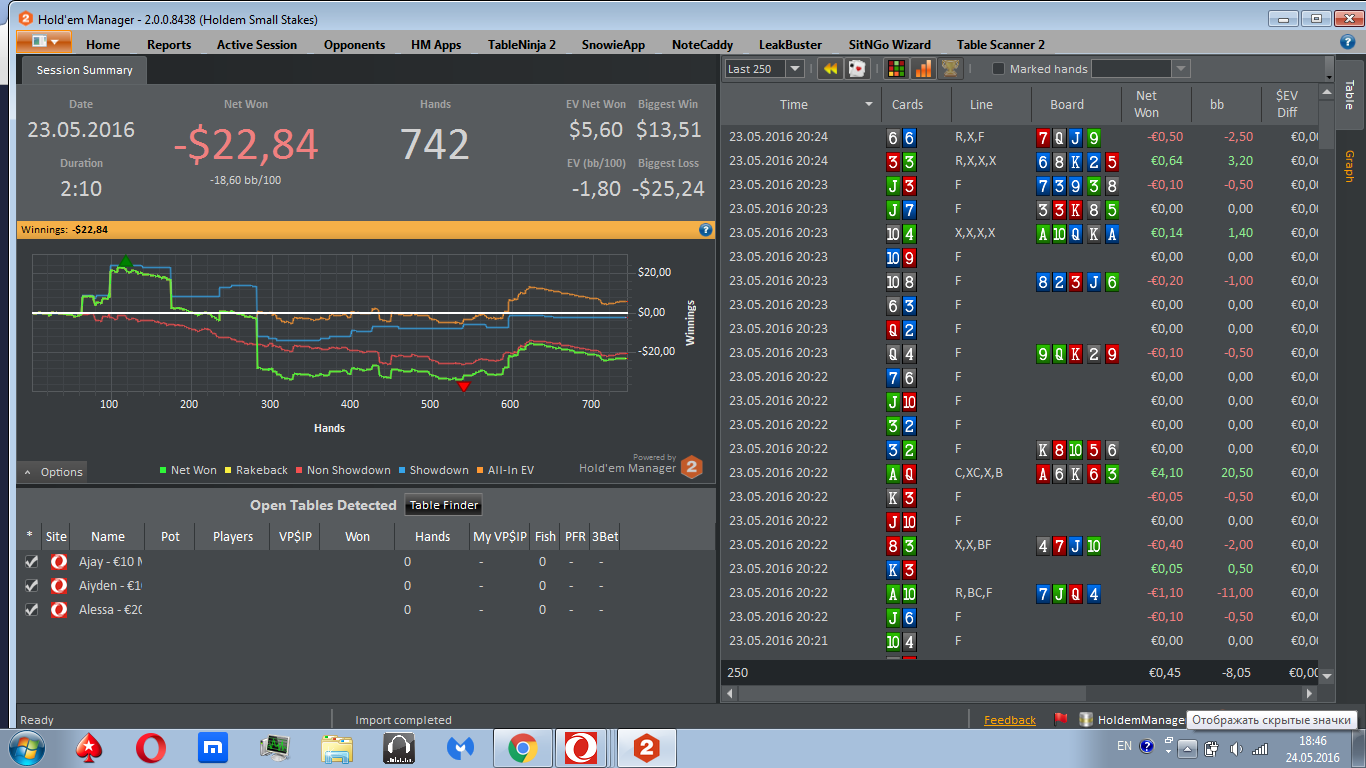
Task: Select the hand row with €4,10 won
Action: 1019,473
